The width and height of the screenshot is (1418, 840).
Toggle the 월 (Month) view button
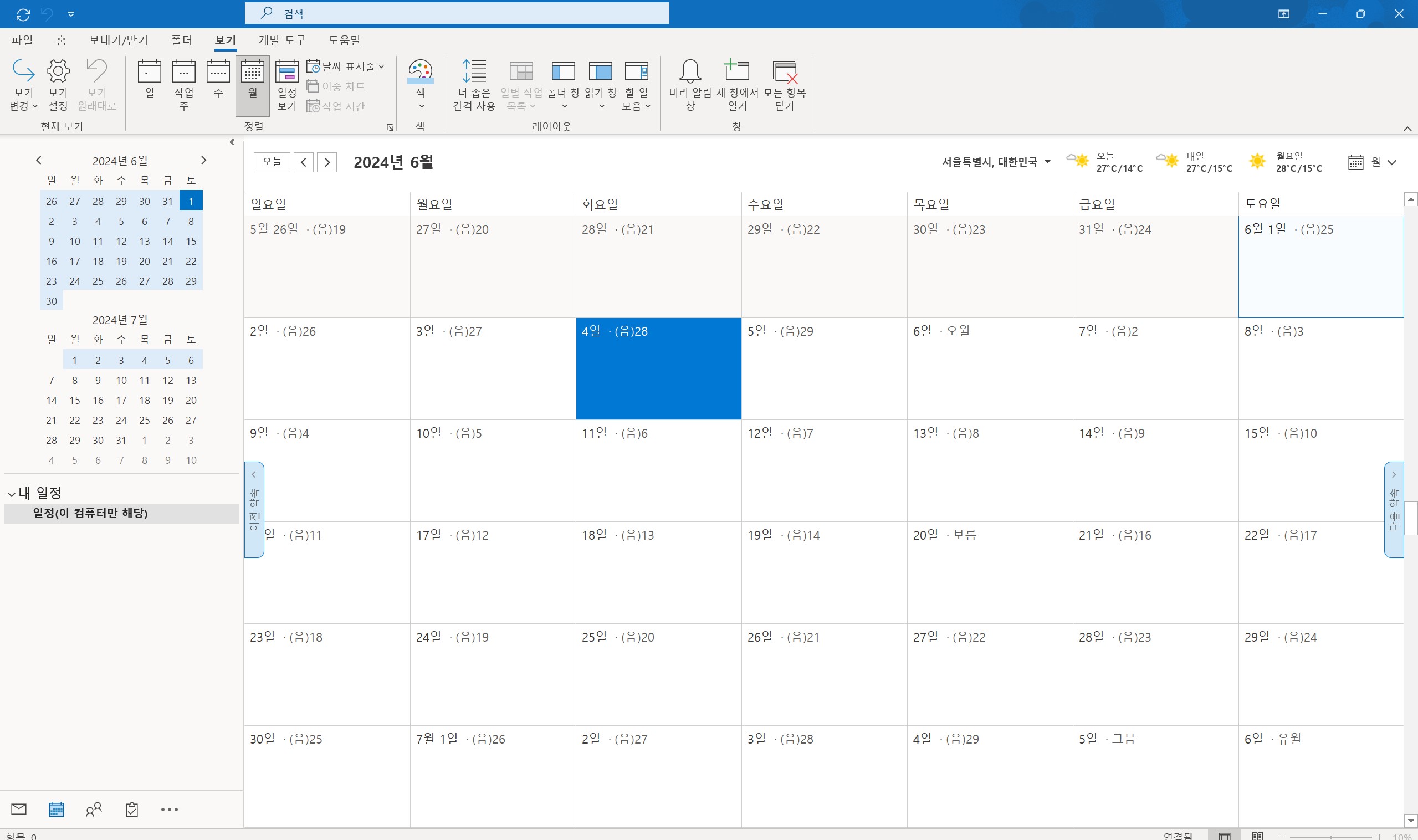point(253,85)
